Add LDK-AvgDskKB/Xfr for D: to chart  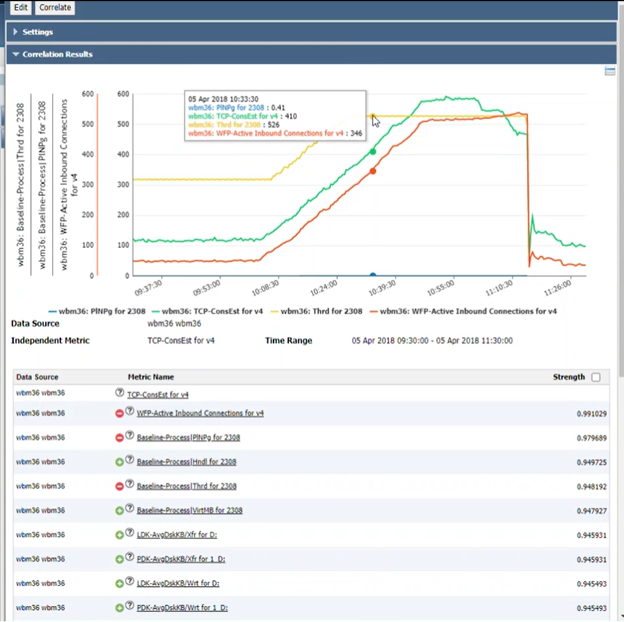(119, 535)
